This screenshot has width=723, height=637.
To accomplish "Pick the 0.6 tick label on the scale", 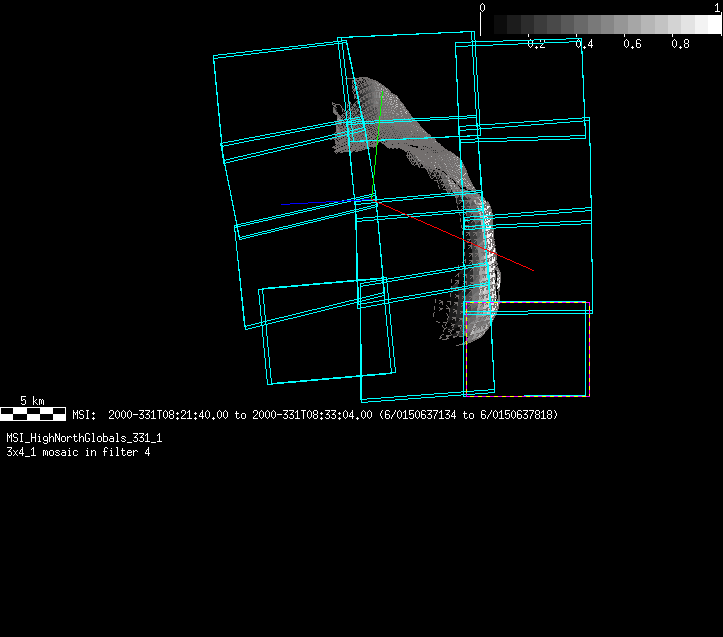I will point(632,44).
